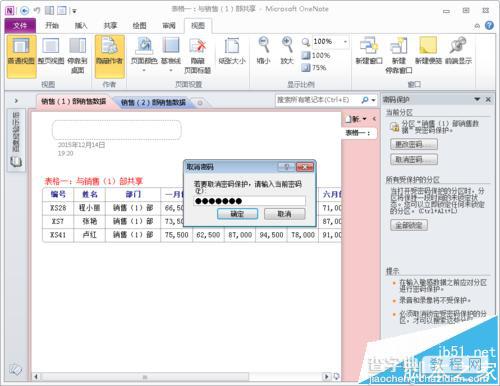
Task: Click the blue Help question mark icon
Action: tap(489, 26)
